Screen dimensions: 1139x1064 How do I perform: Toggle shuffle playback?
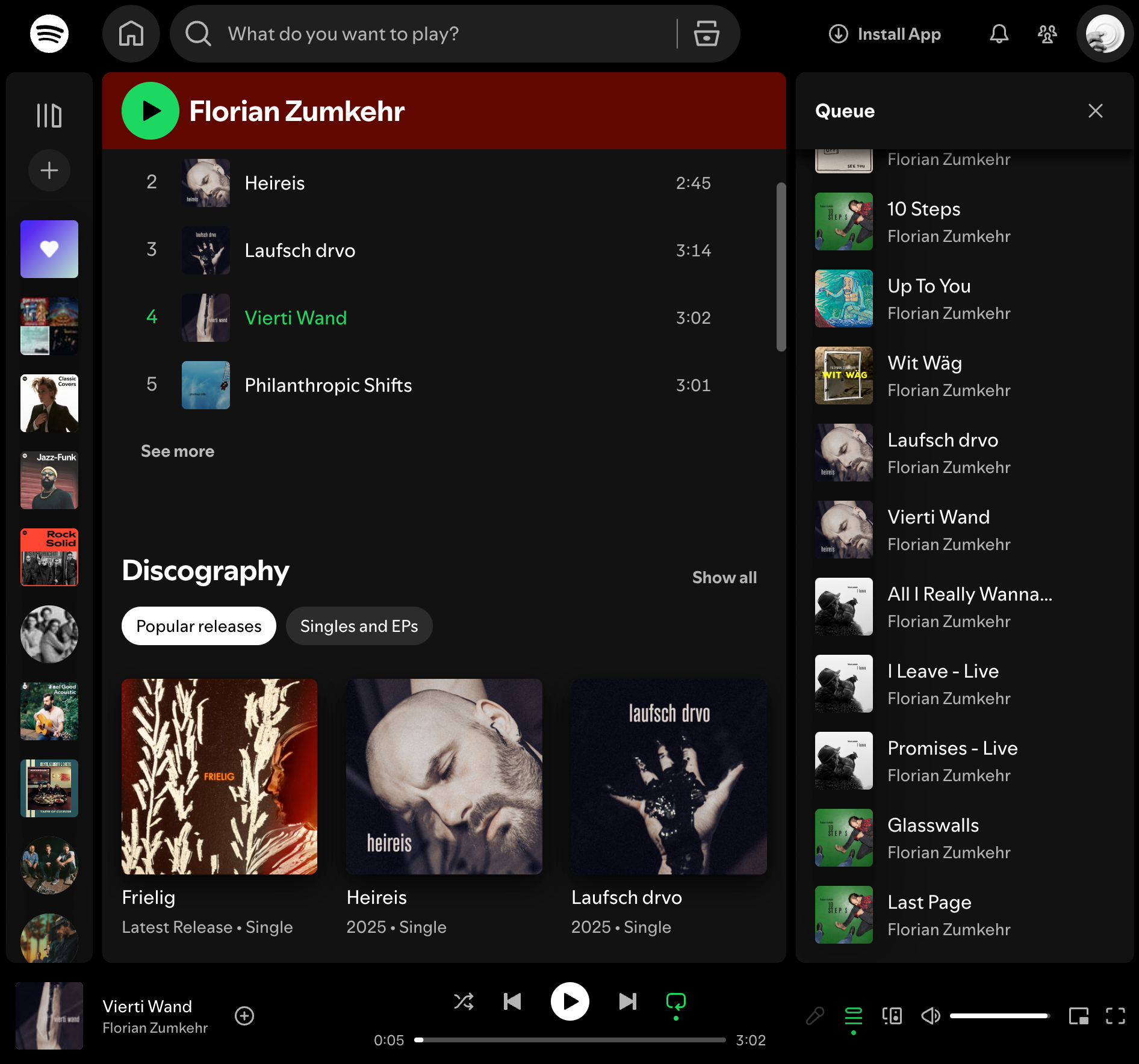tap(464, 1001)
